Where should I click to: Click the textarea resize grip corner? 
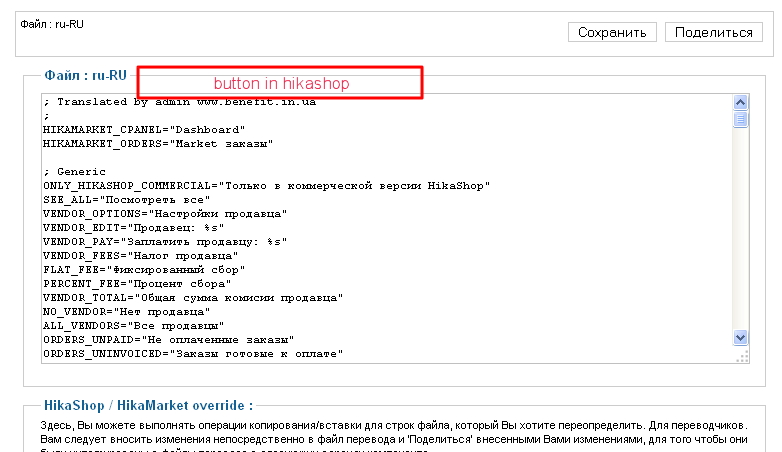click(742, 356)
